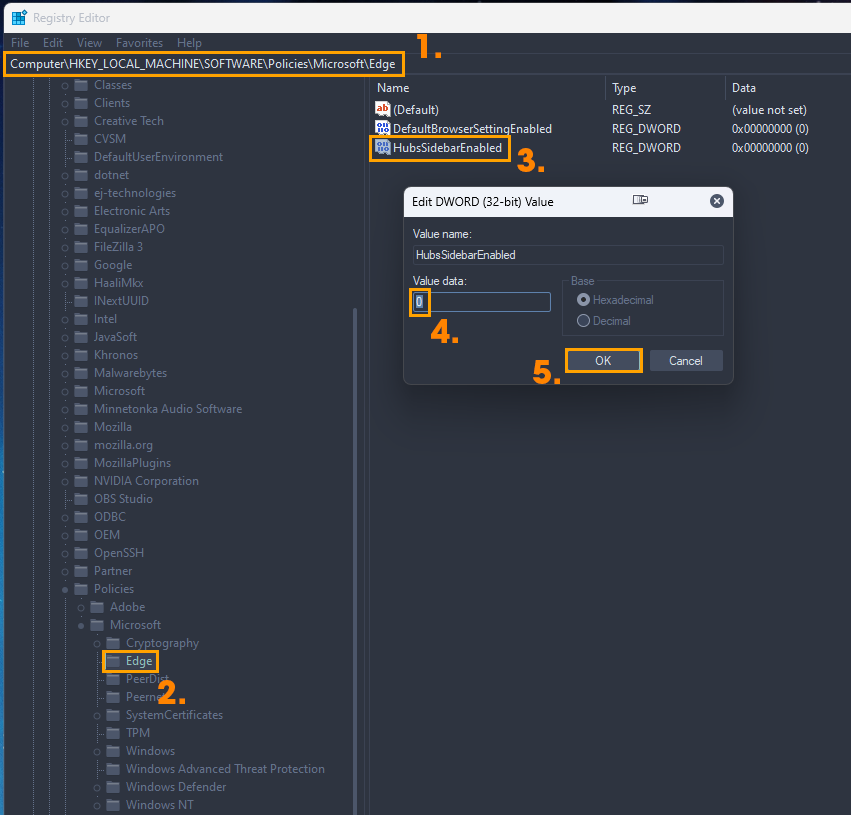Expand the Cryptography tree node
Viewport: 851px width, 815px height.
[x=97, y=644]
